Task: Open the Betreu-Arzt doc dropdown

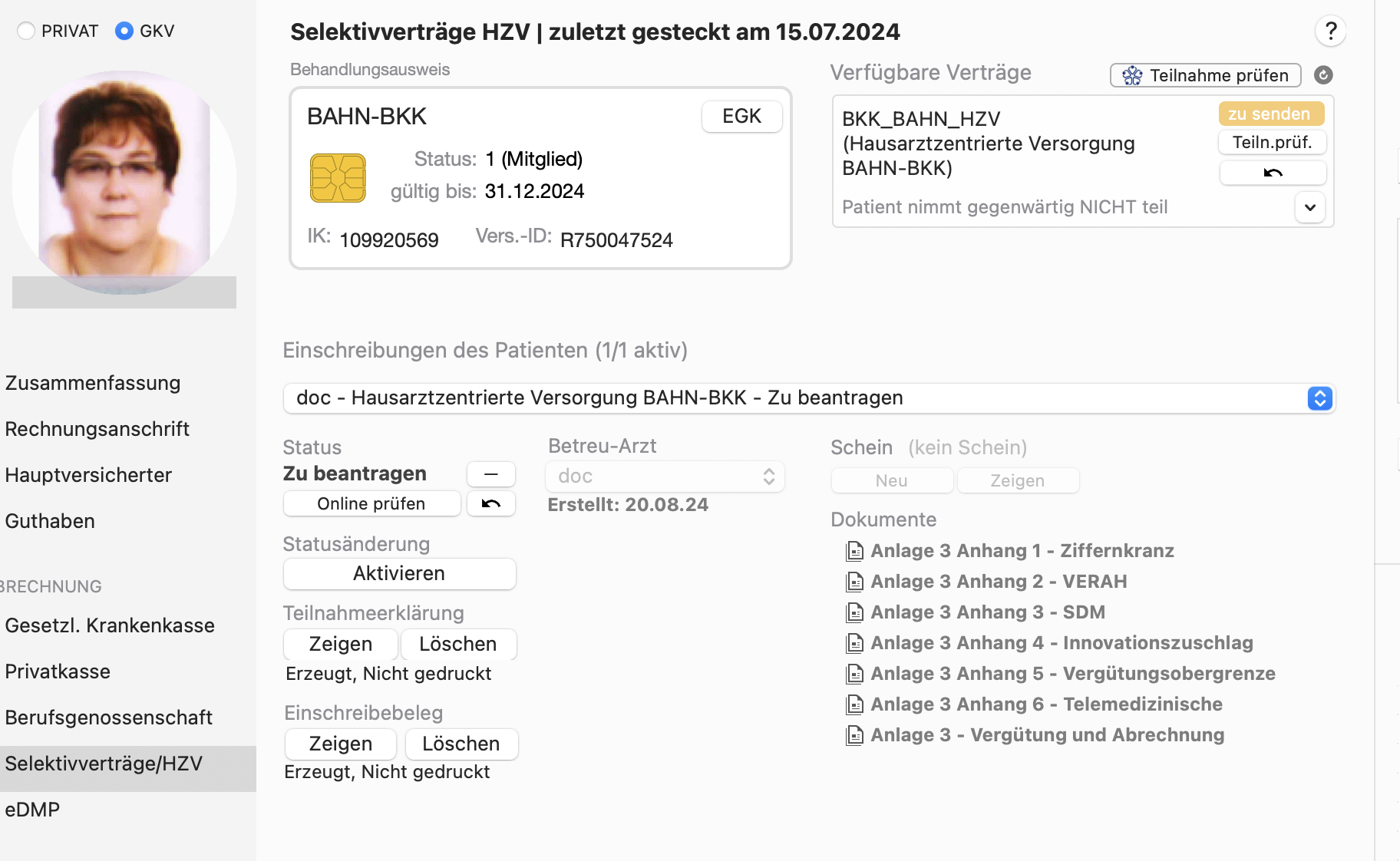Action: [x=665, y=476]
